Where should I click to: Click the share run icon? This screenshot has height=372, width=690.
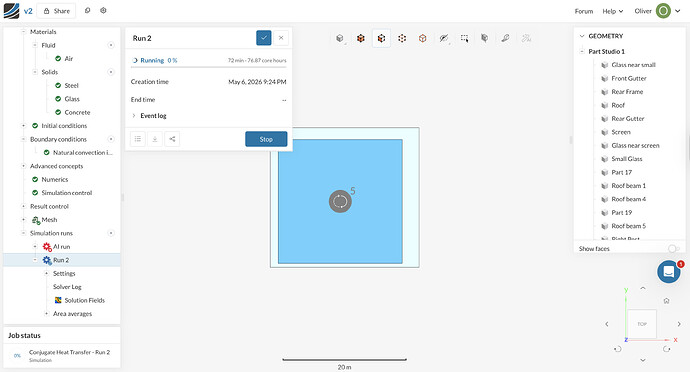coord(172,139)
